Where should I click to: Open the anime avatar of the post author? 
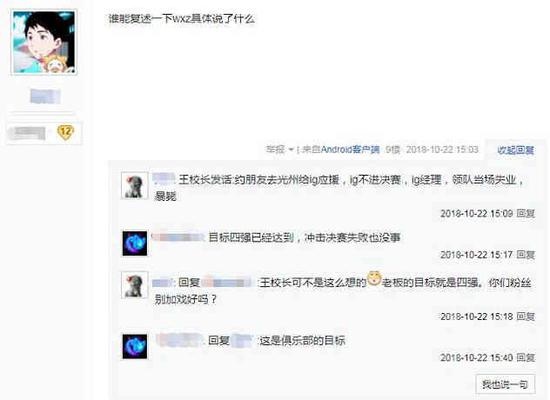pyautogui.click(x=44, y=42)
